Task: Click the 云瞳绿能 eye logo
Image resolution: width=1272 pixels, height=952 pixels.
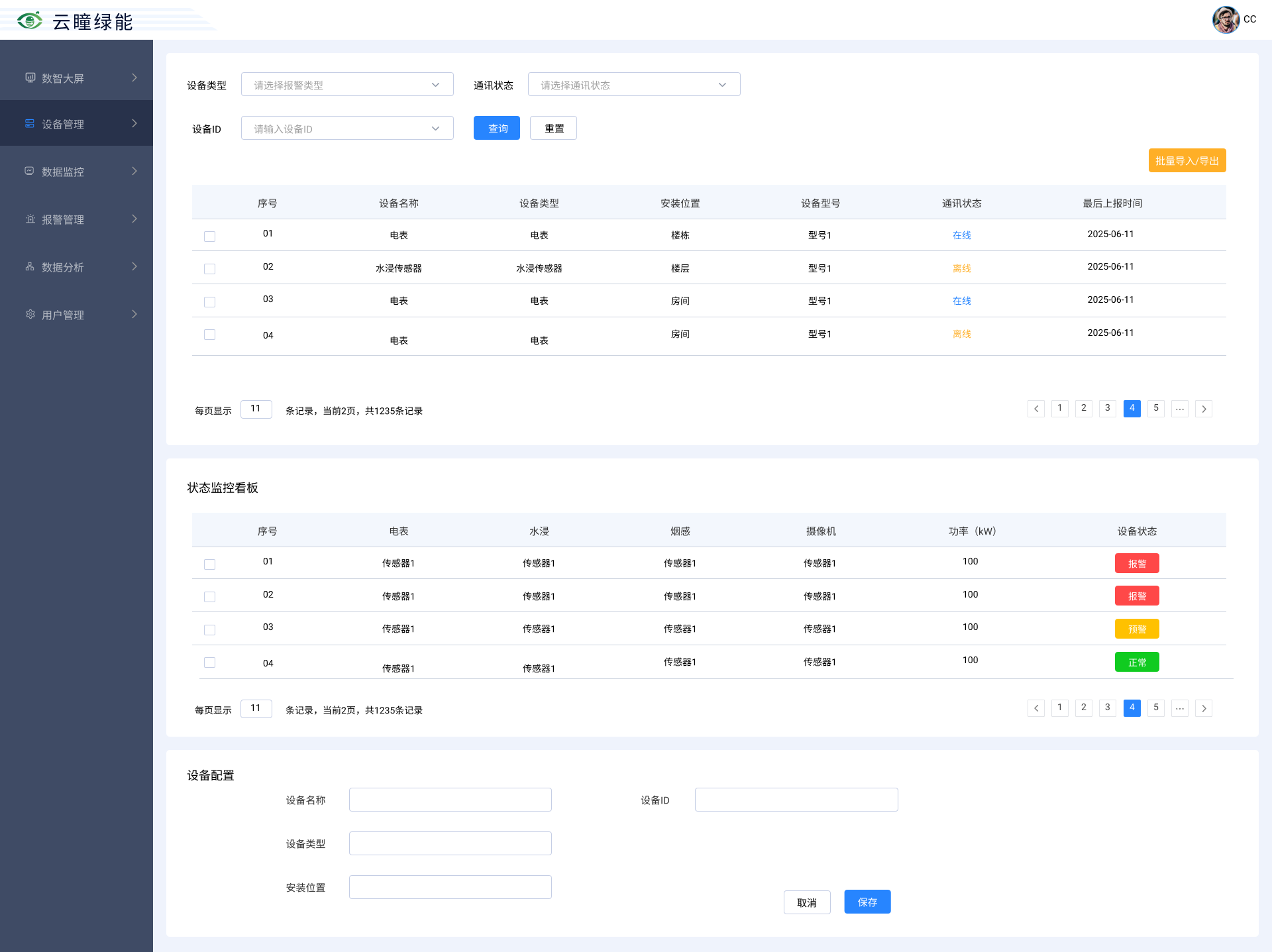Action: [30, 21]
